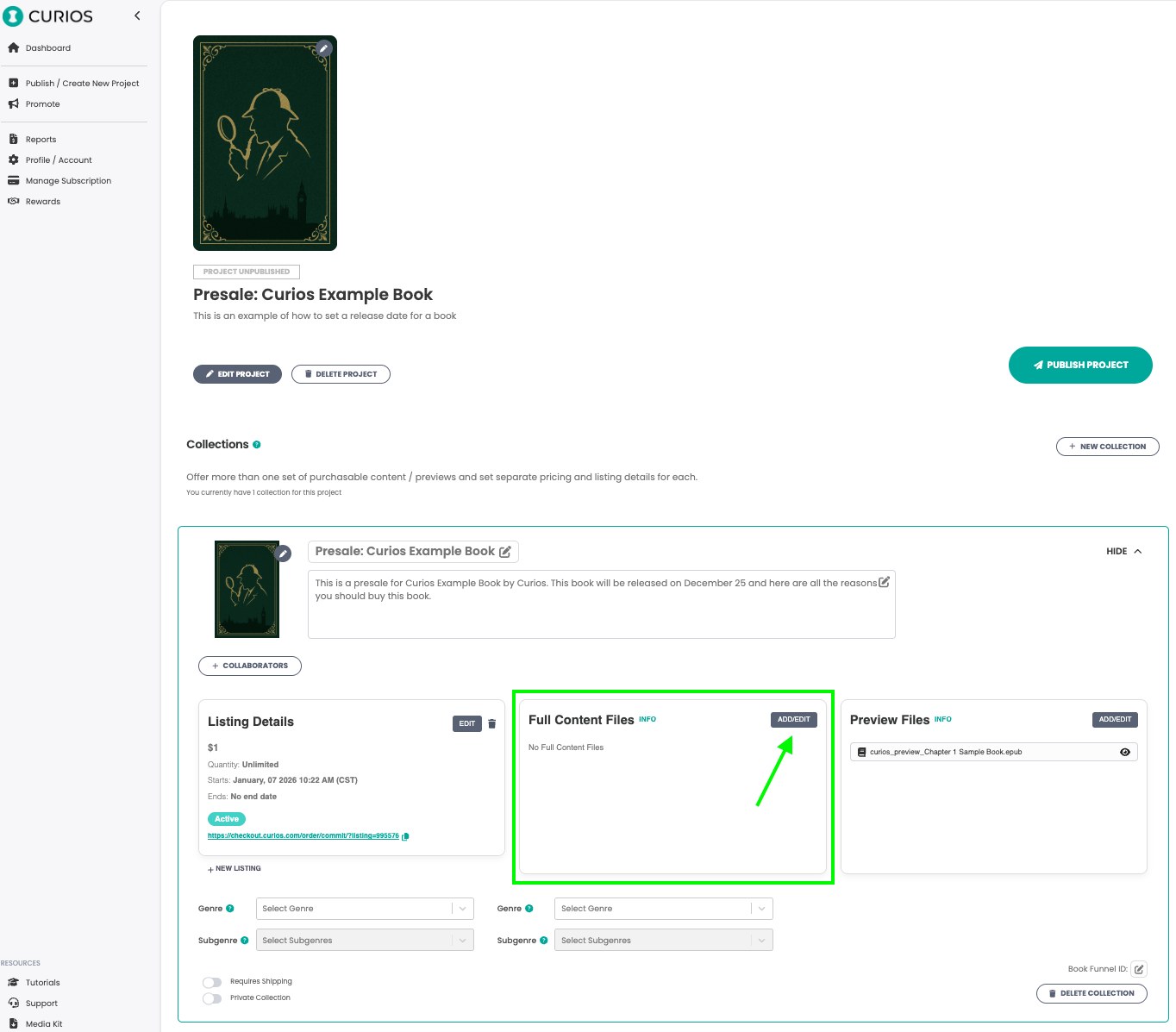Open the Select Genre dropdown
This screenshot has width=1176, height=1032.
click(364, 908)
